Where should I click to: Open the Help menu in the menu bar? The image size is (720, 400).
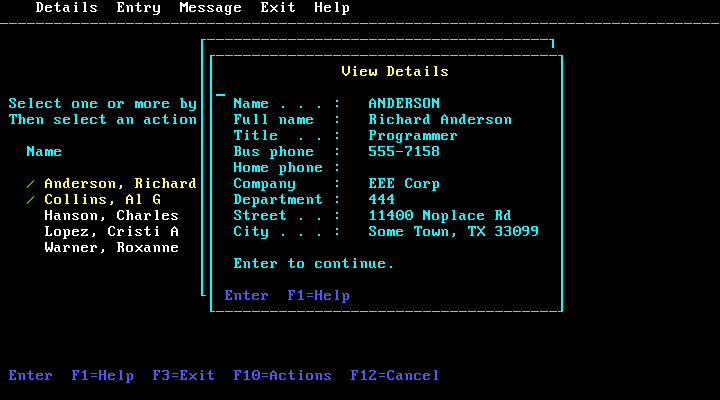pos(331,8)
